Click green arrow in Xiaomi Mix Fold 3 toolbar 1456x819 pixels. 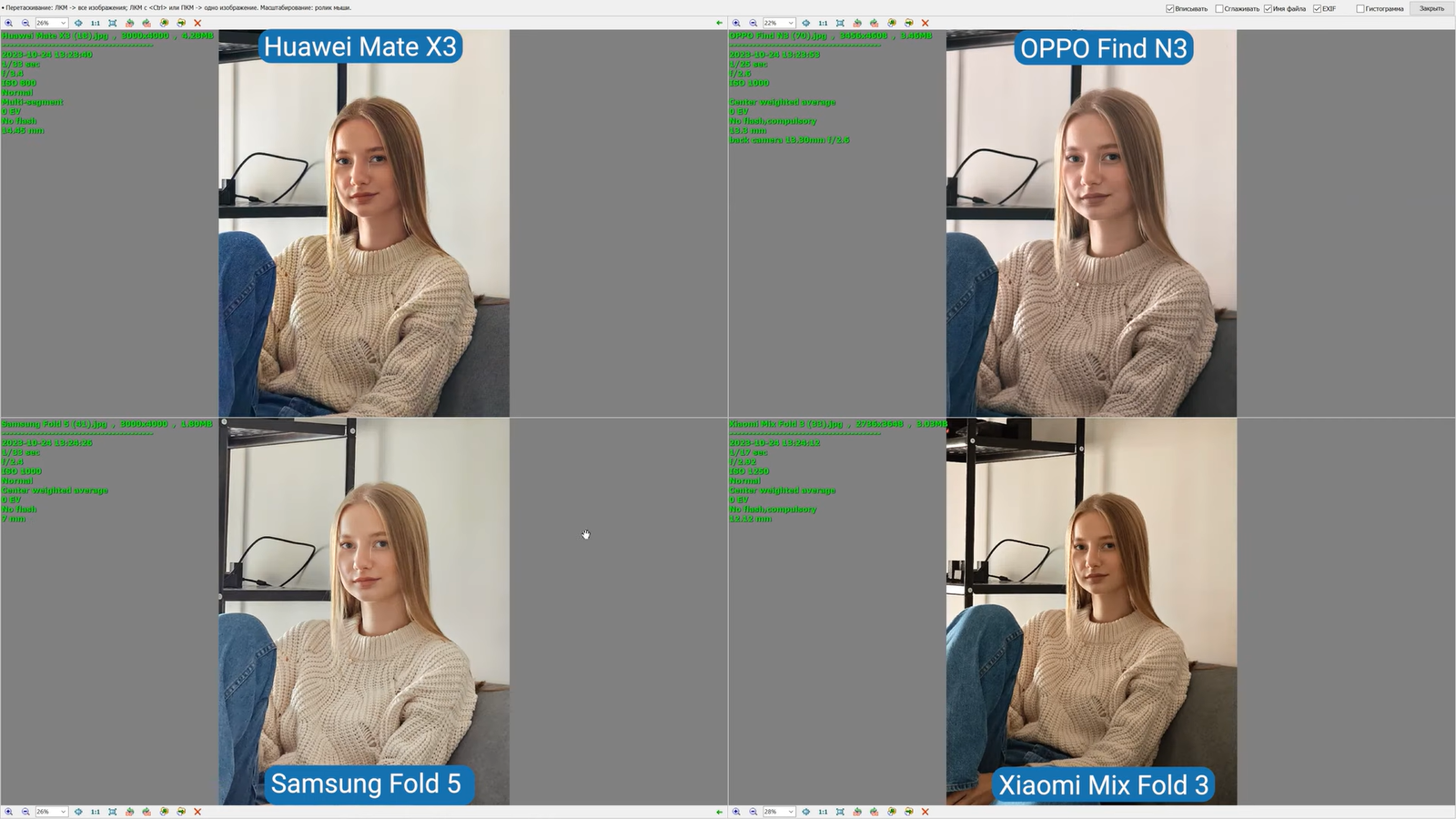pyautogui.click(x=719, y=812)
